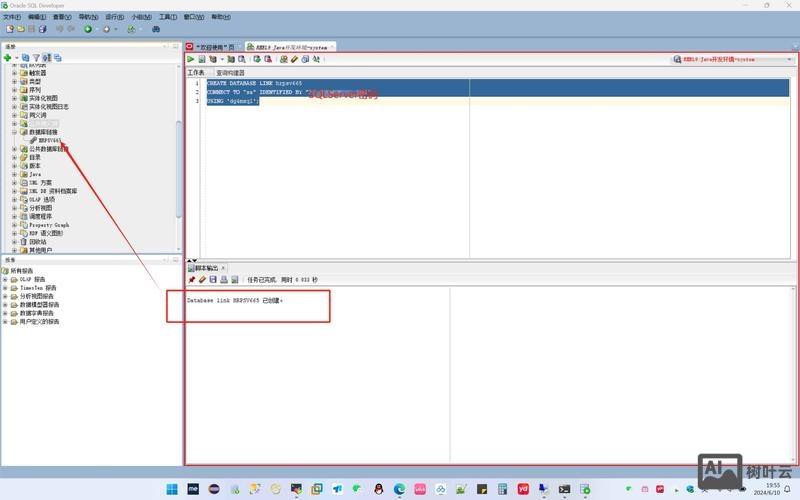Expand the 公共数据库链接 tree node
This screenshot has height=500, width=800.
pos(14,149)
